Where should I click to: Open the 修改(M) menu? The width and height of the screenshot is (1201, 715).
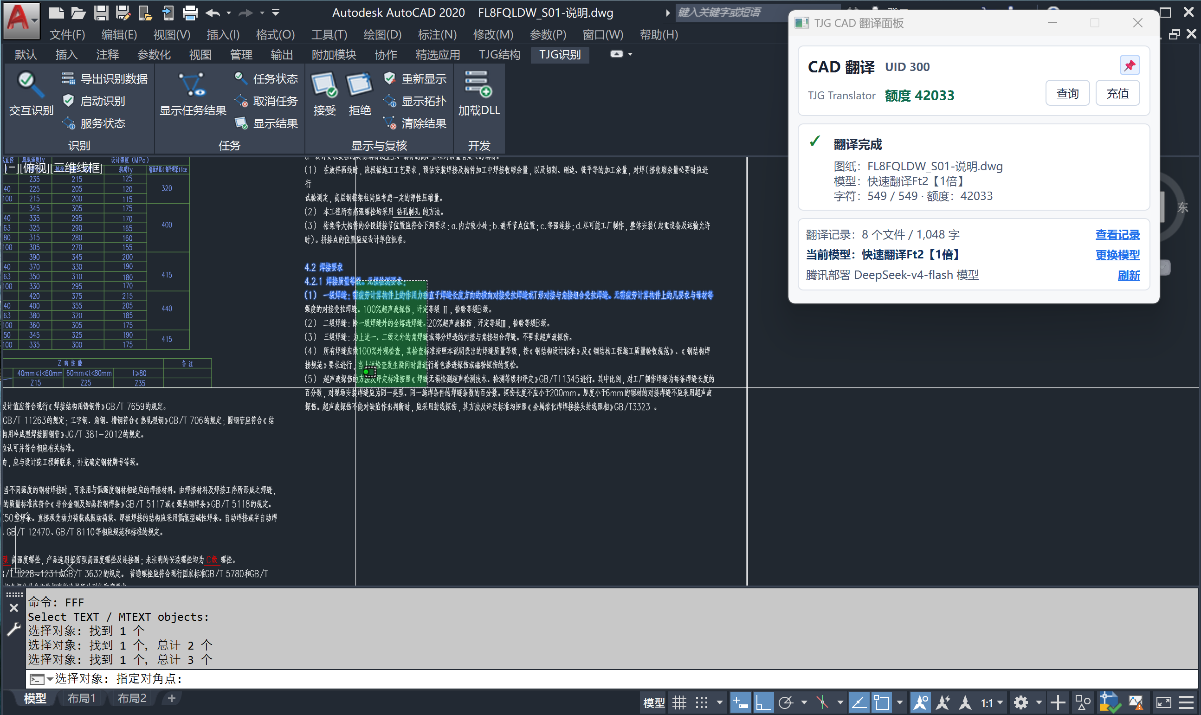coord(493,35)
